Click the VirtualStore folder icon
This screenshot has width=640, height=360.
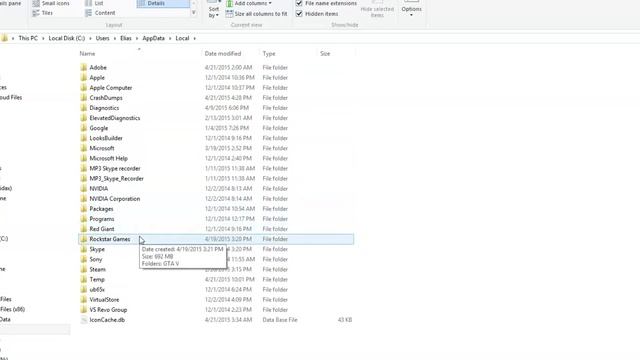pos(84,300)
